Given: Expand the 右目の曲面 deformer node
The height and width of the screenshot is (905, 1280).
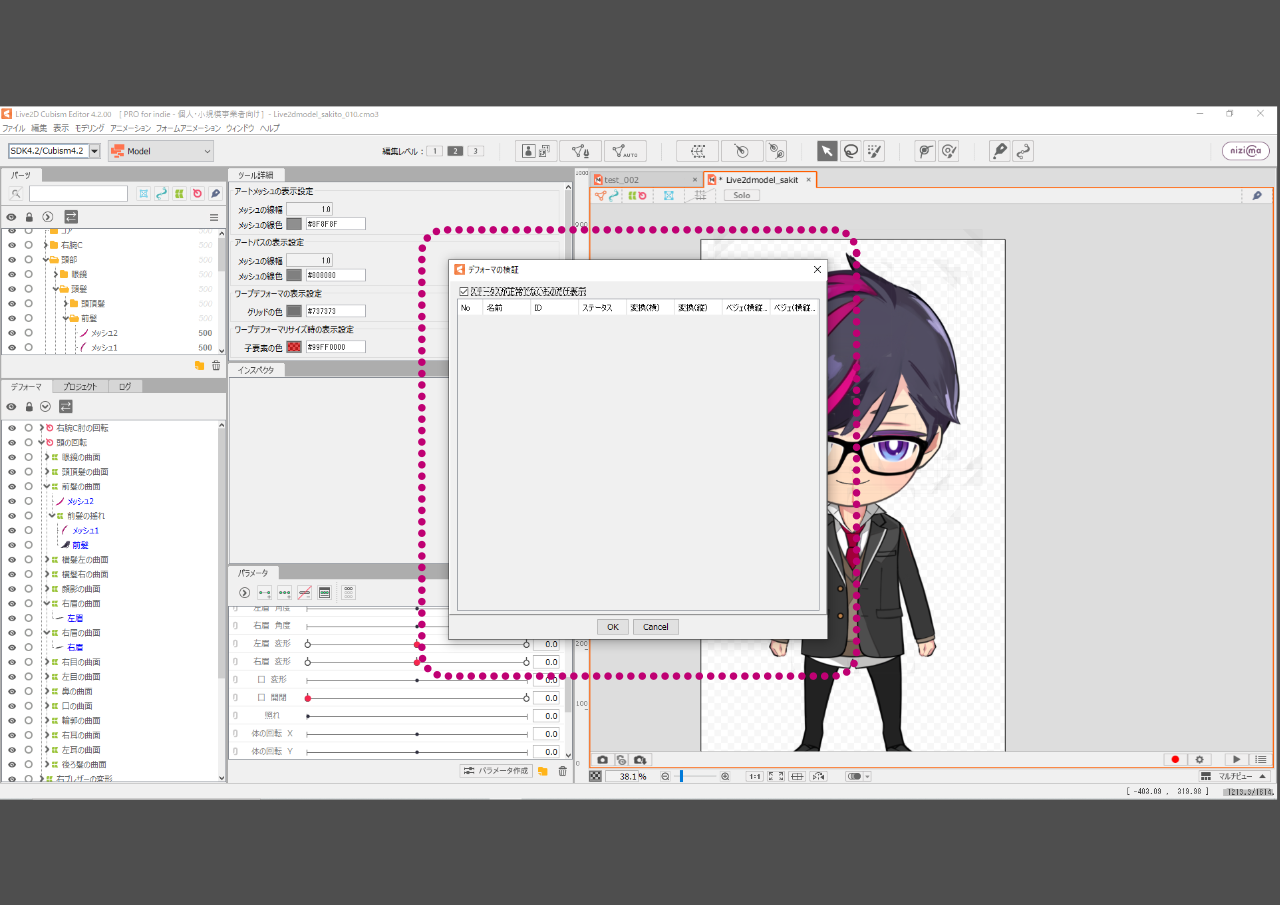Looking at the screenshot, I should (x=47, y=662).
